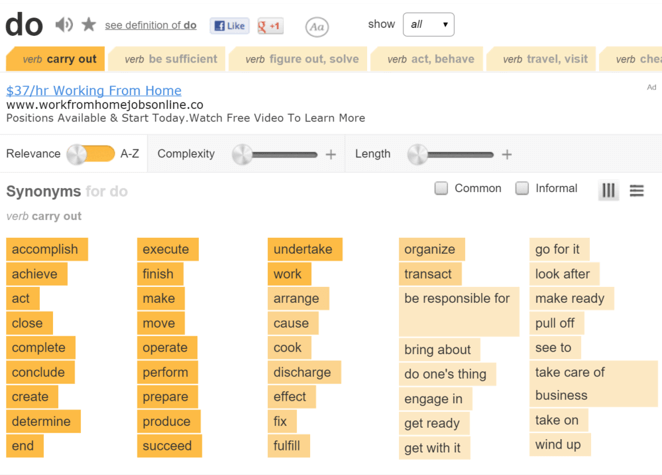This screenshot has width=662, height=475.
Task: Click the star favorite icon
Action: (x=88, y=25)
